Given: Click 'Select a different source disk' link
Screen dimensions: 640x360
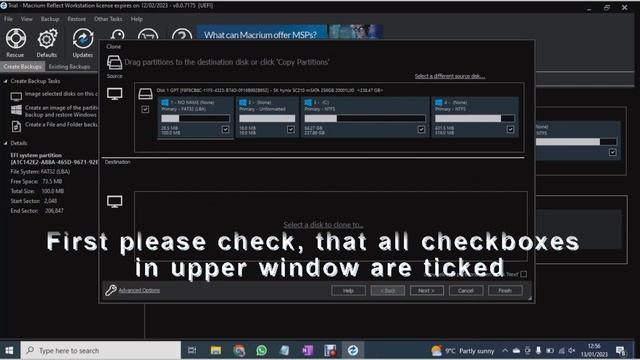Looking at the screenshot, I should tap(450, 76).
